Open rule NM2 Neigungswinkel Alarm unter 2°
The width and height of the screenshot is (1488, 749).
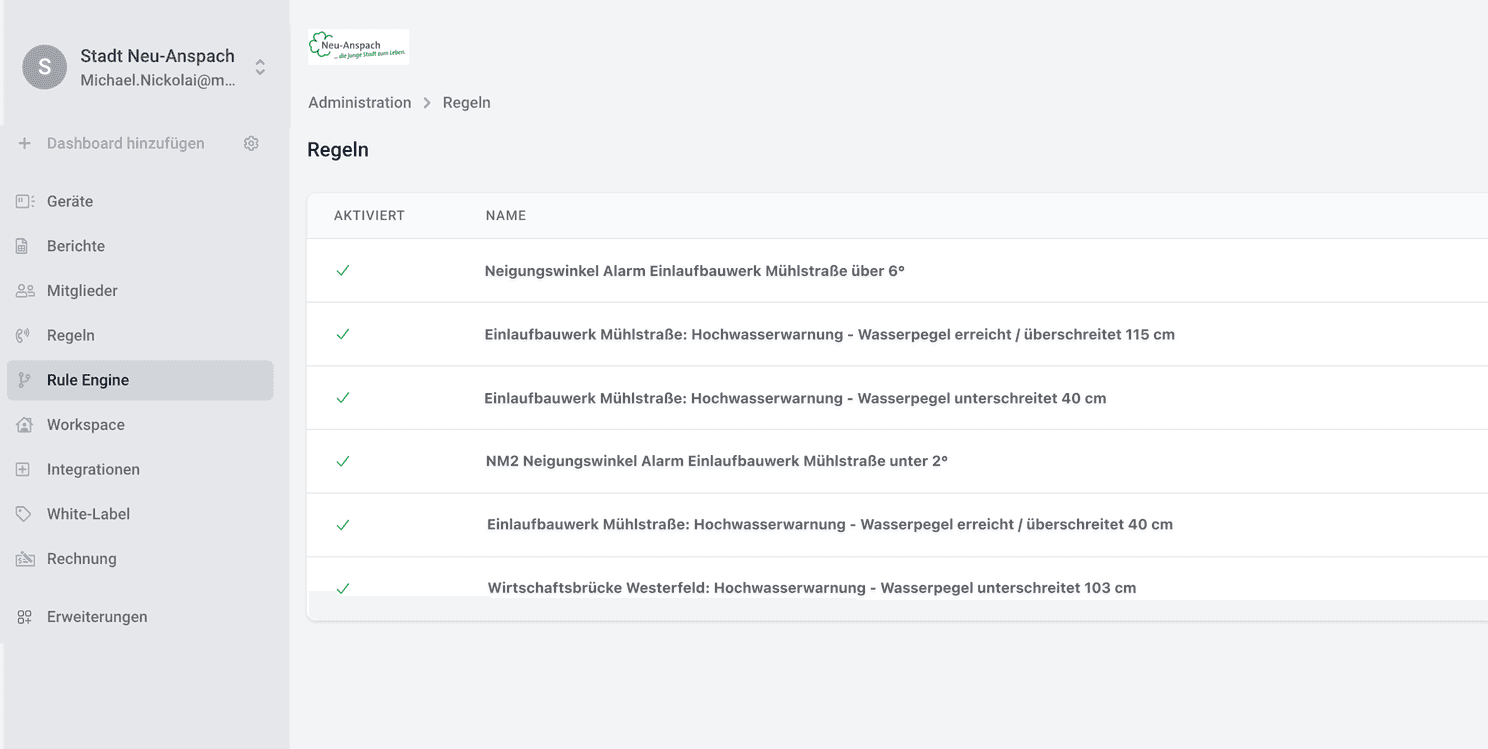717,461
